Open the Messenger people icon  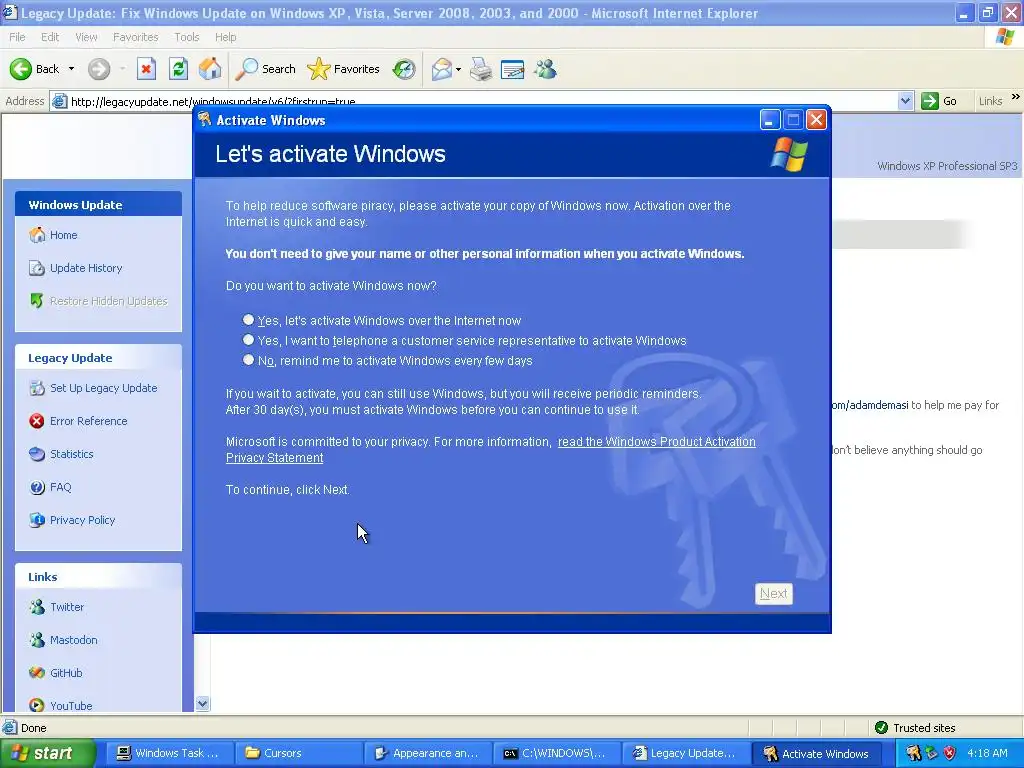click(x=545, y=69)
